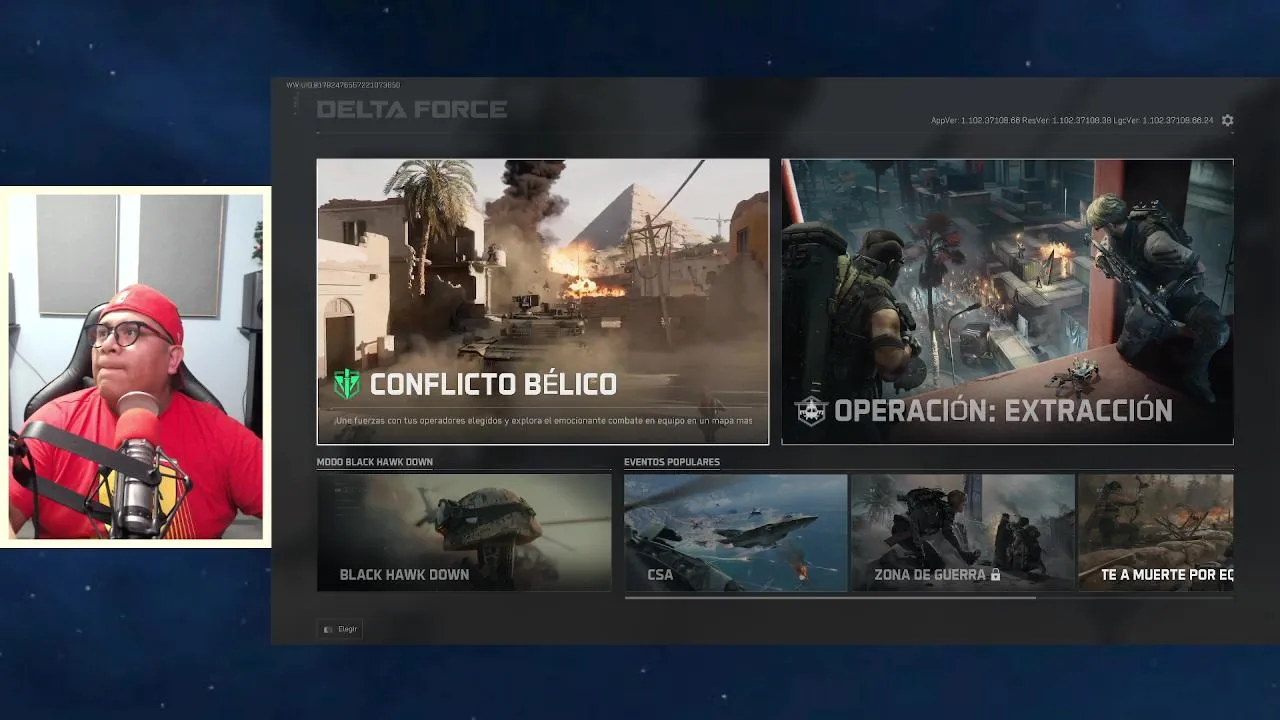Click the Operación: Extracción skull emblem icon
The width and height of the screenshot is (1280, 720).
coord(811,411)
